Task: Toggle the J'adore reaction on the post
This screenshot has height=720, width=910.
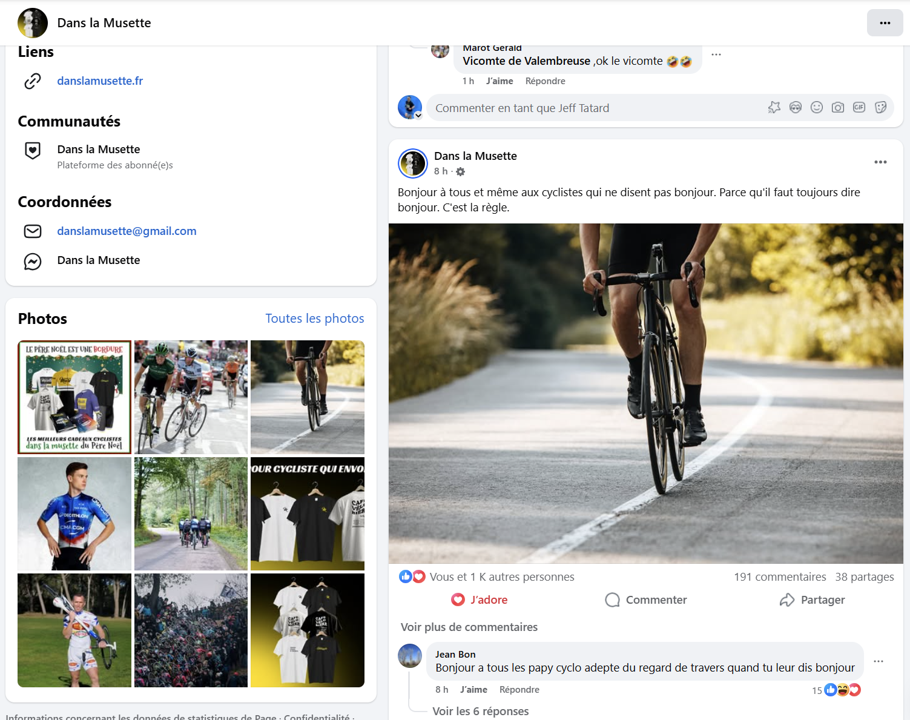Action: pos(479,600)
